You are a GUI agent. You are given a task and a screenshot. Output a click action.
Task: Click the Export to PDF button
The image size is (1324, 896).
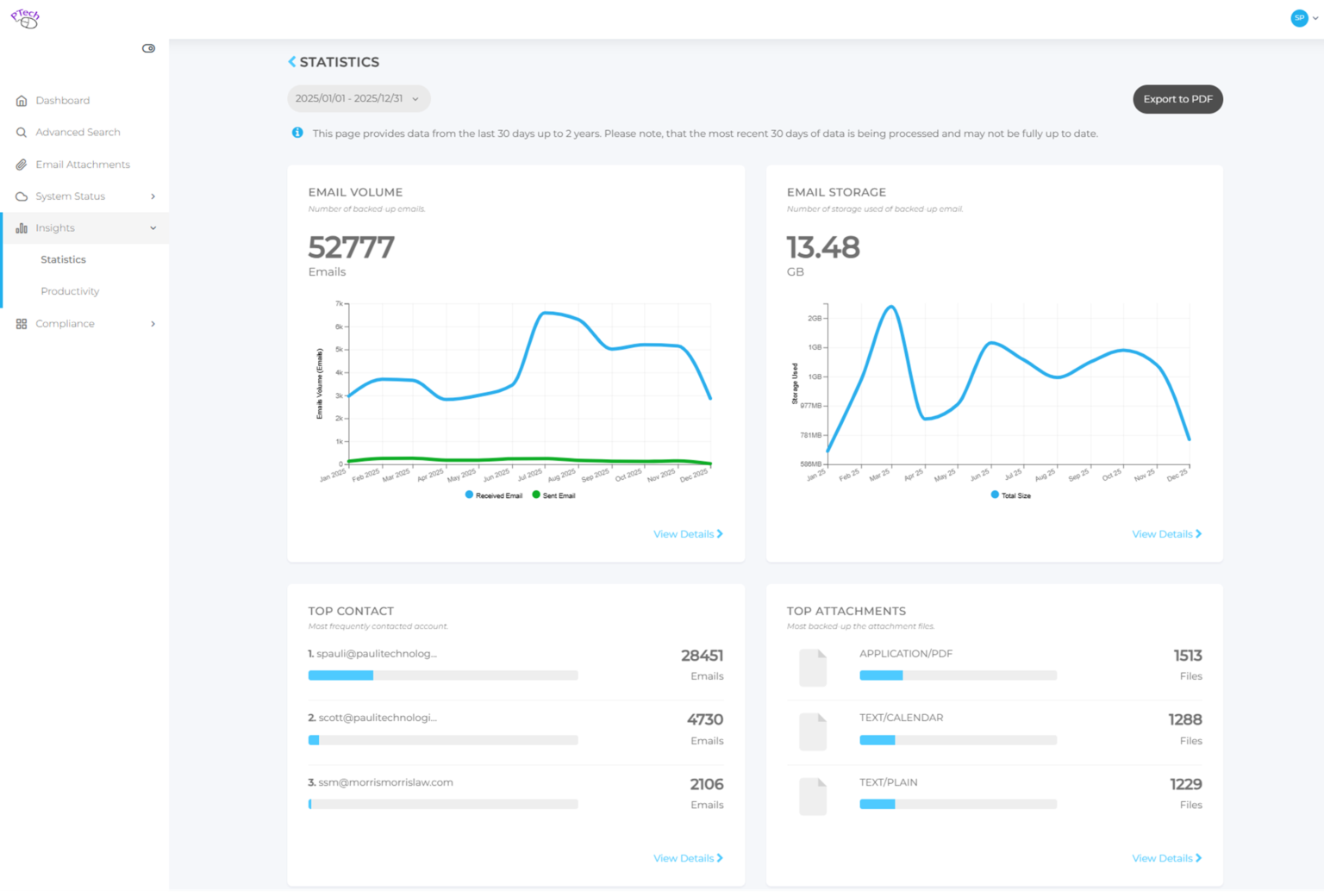pyautogui.click(x=1177, y=99)
